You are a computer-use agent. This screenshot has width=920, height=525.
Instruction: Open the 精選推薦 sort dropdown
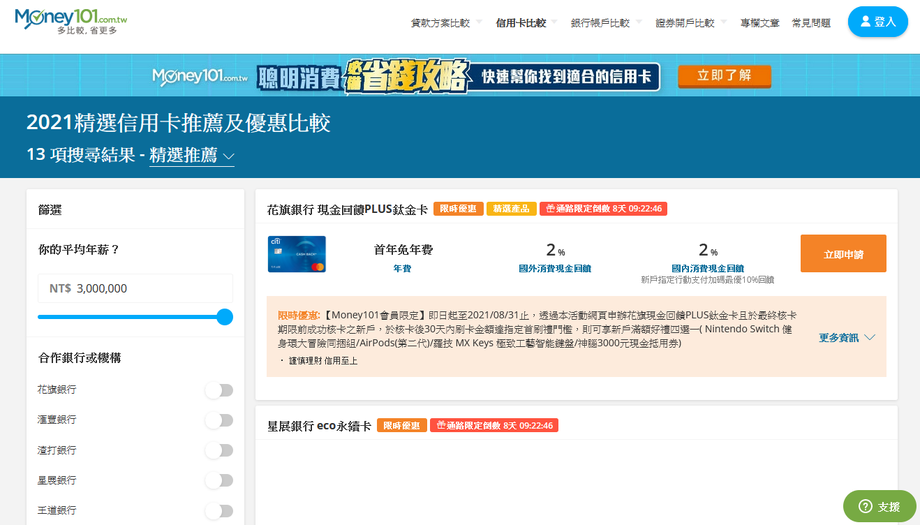[x=192, y=155]
